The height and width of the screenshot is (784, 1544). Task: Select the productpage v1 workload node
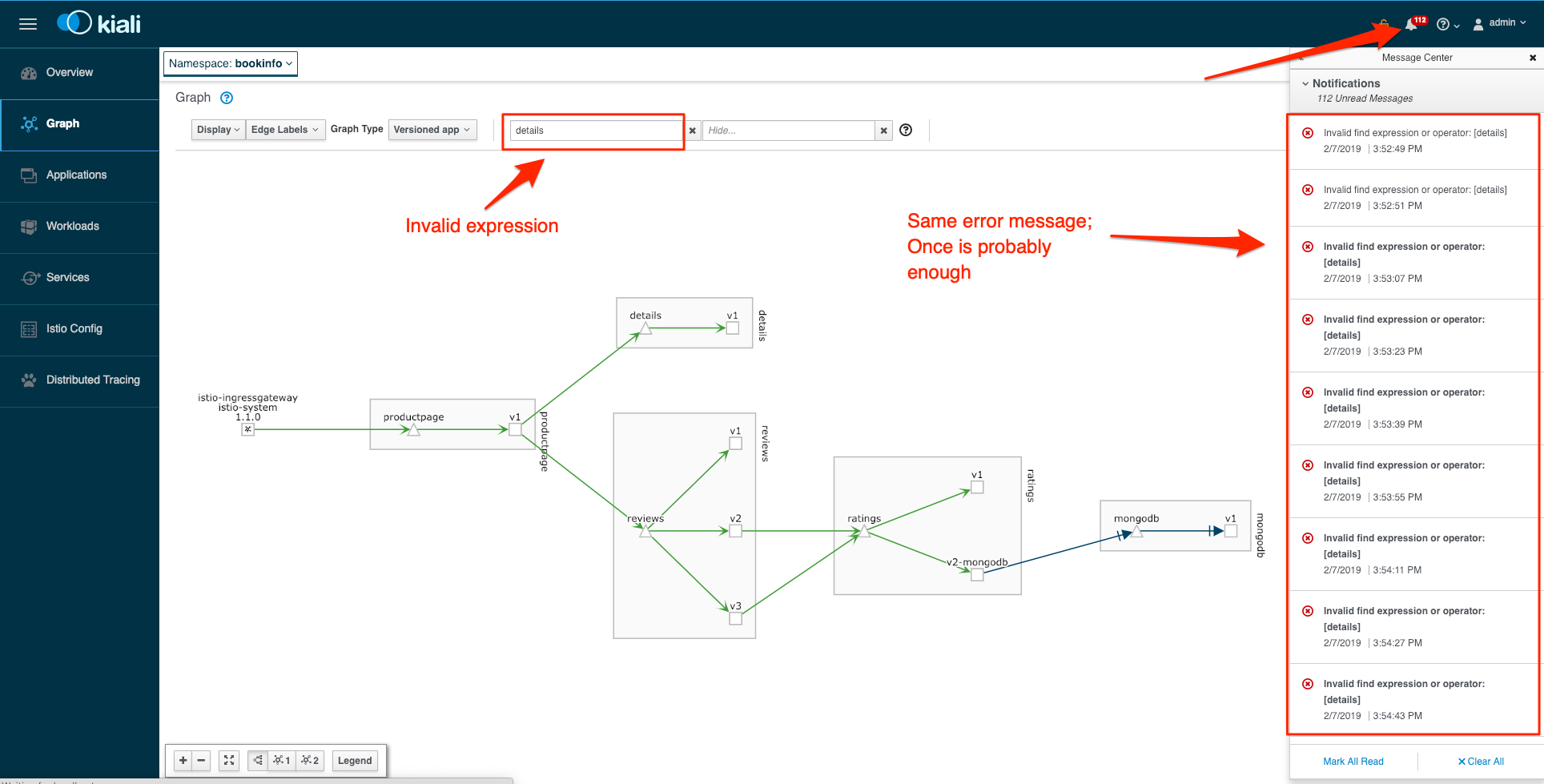(x=515, y=430)
